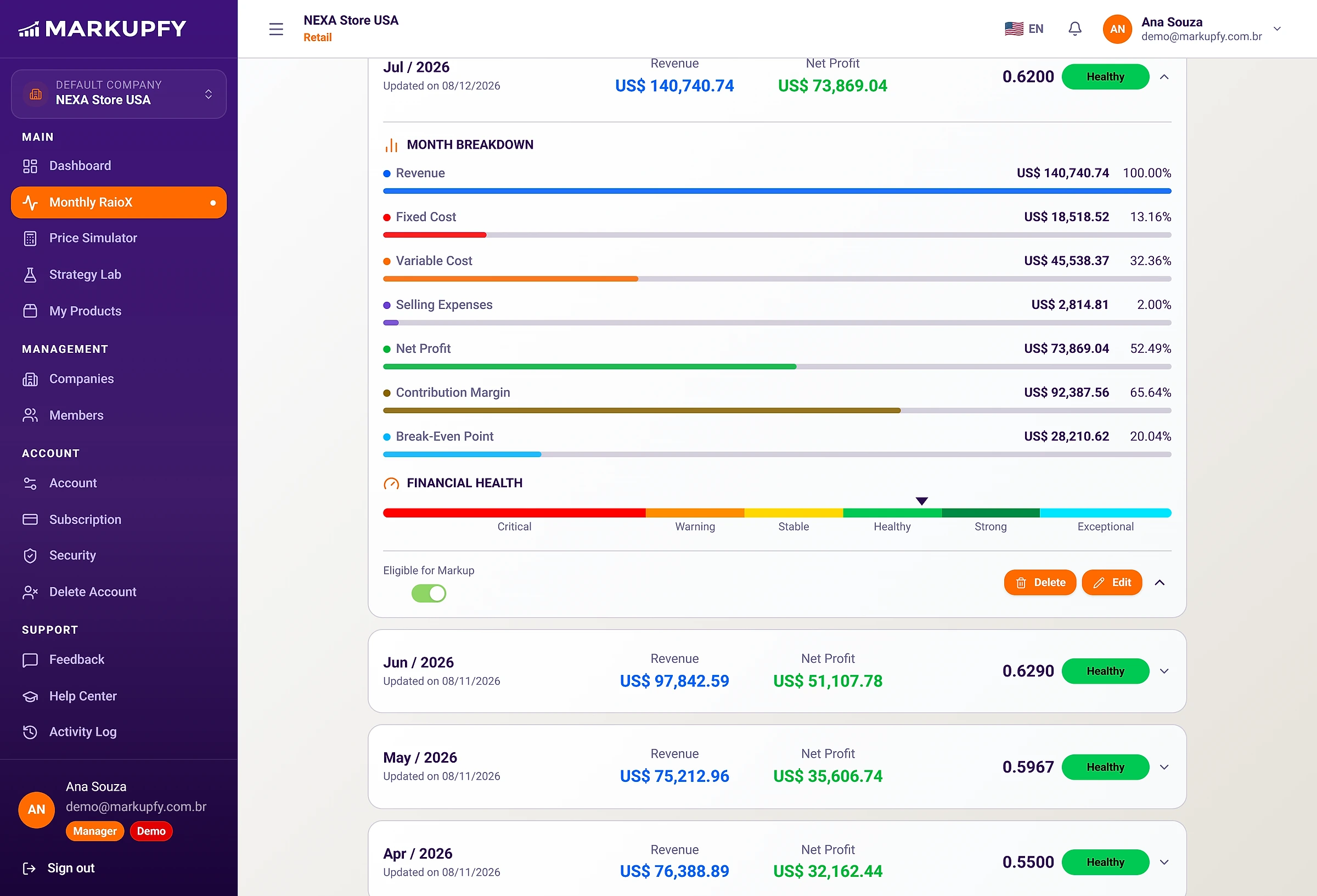Image resolution: width=1317 pixels, height=896 pixels.
Task: Click the Dashboard grid icon
Action: point(30,166)
